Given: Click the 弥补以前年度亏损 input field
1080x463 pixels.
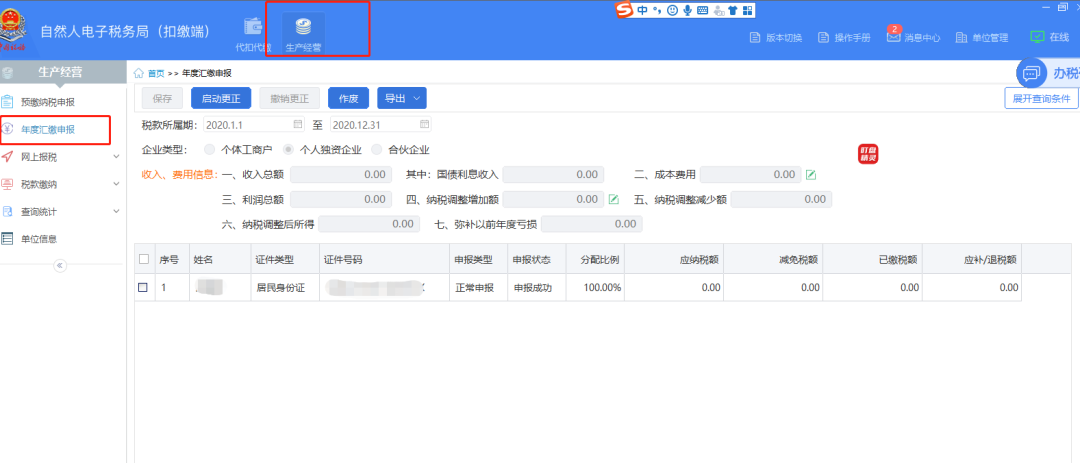Looking at the screenshot, I should tap(592, 224).
